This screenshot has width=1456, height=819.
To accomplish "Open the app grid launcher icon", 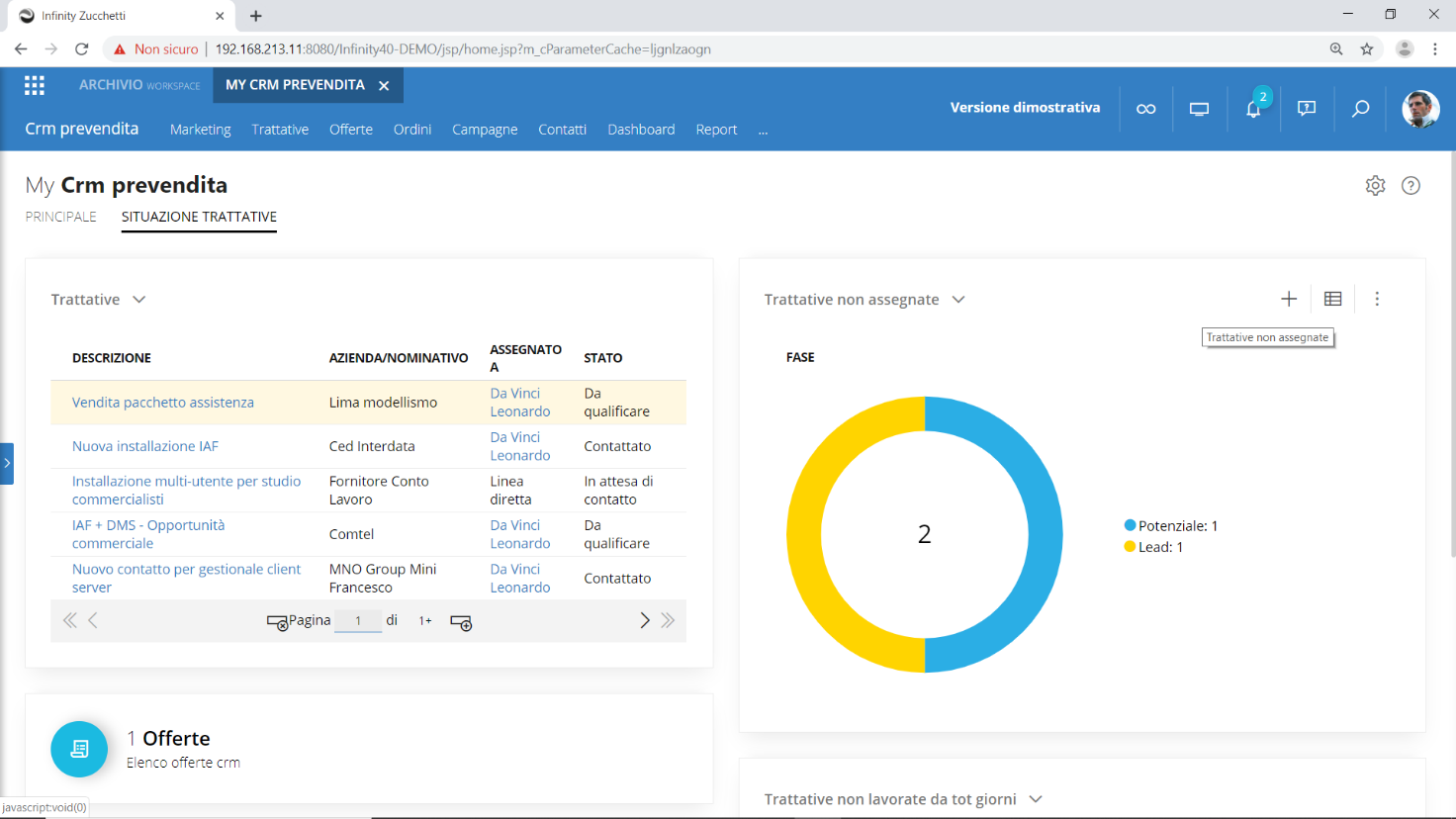I will 35,86.
